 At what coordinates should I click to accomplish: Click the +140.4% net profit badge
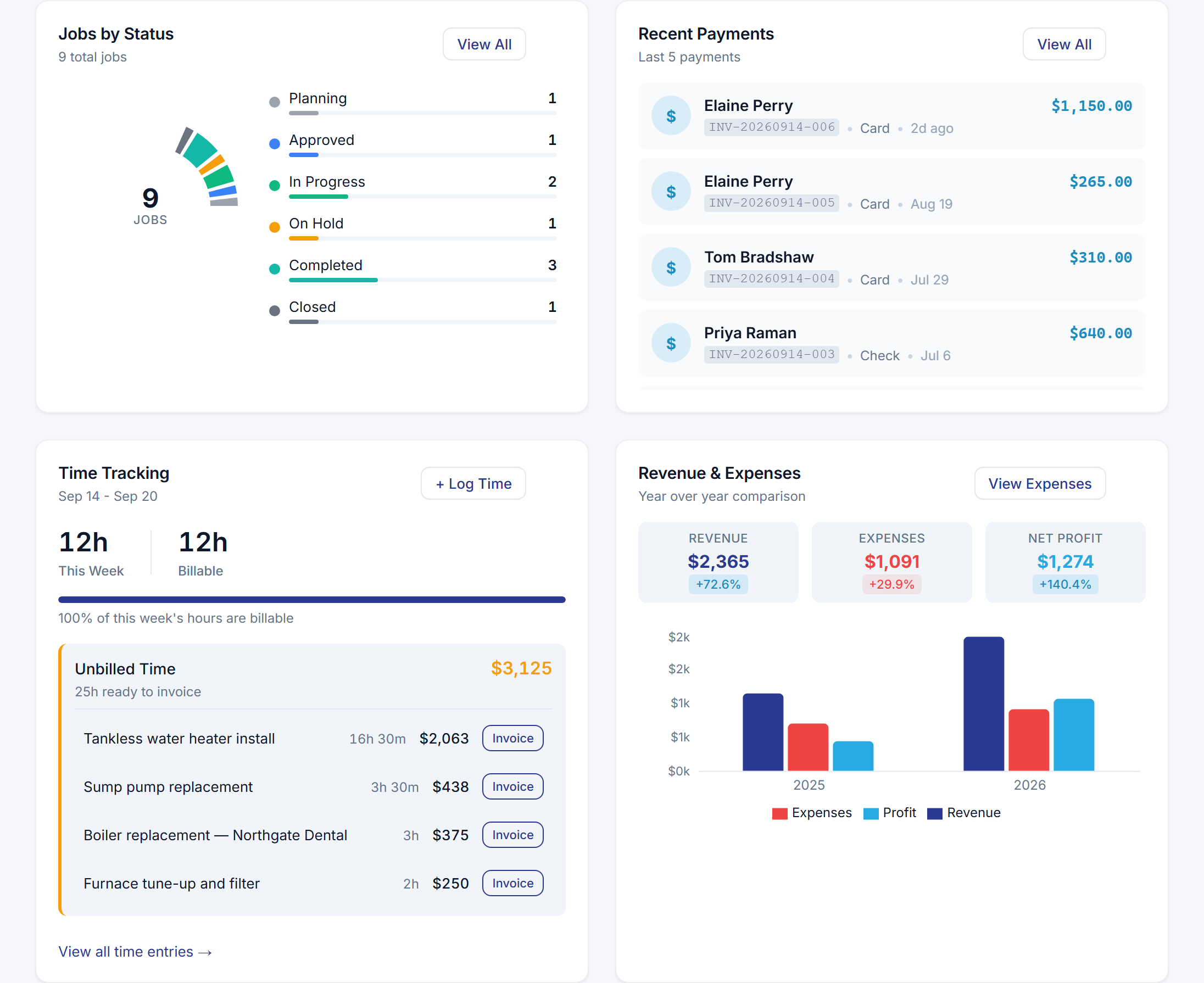point(1065,584)
